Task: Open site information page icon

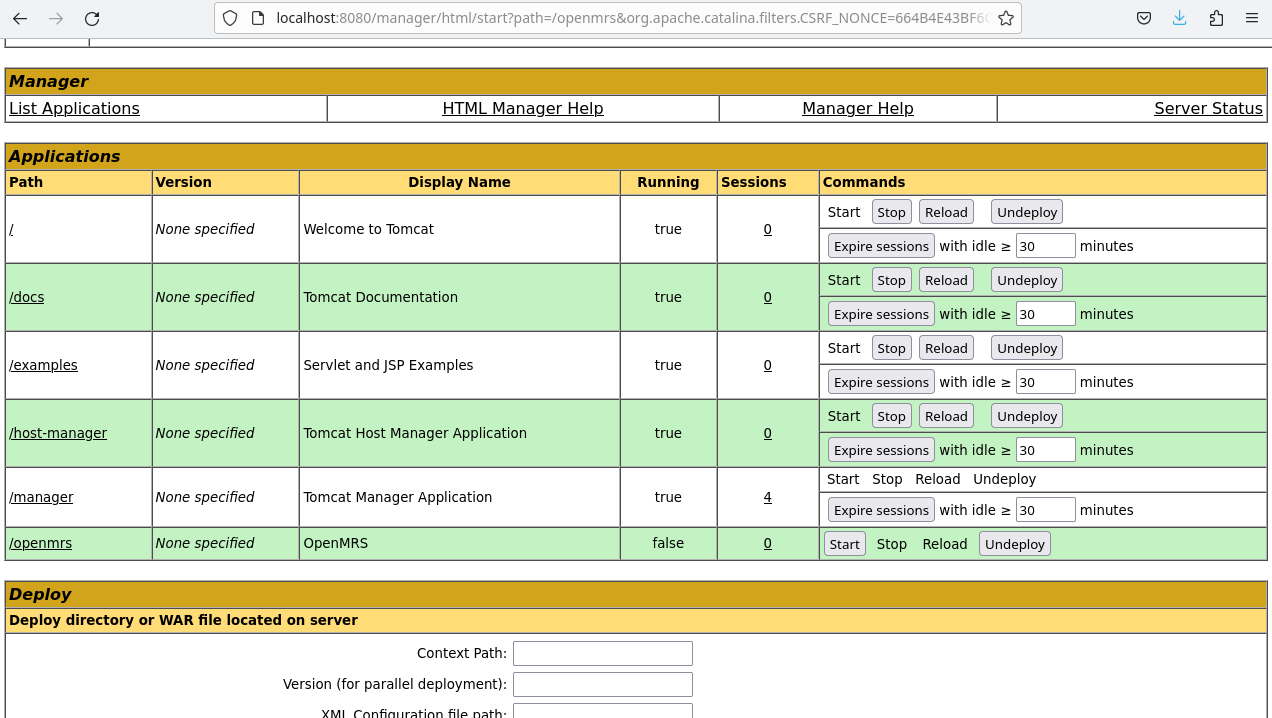Action: (x=257, y=18)
